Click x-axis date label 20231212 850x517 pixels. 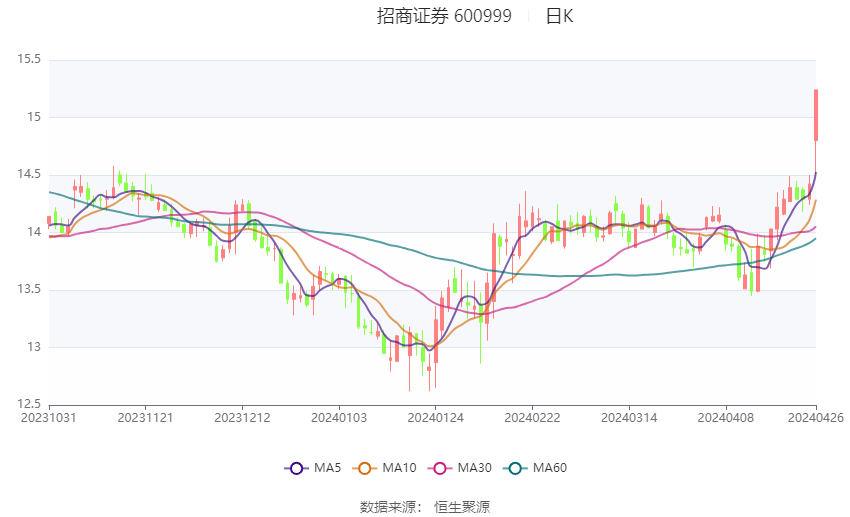(x=242, y=418)
